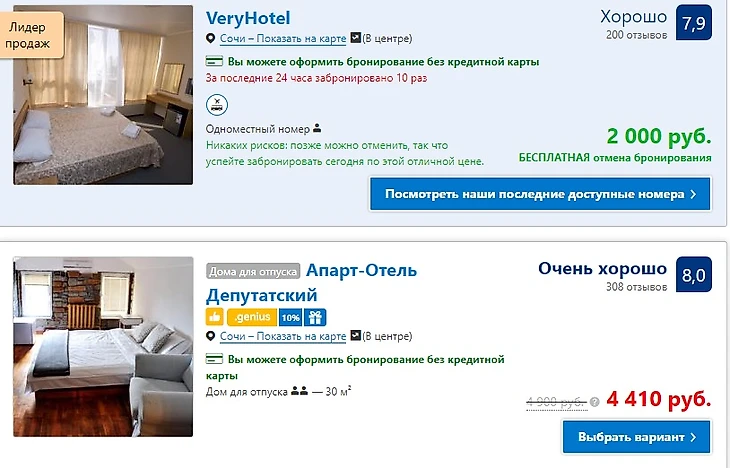This screenshot has width=730, height=468.
Task: Click the yellow .genius badge
Action: [x=252, y=317]
